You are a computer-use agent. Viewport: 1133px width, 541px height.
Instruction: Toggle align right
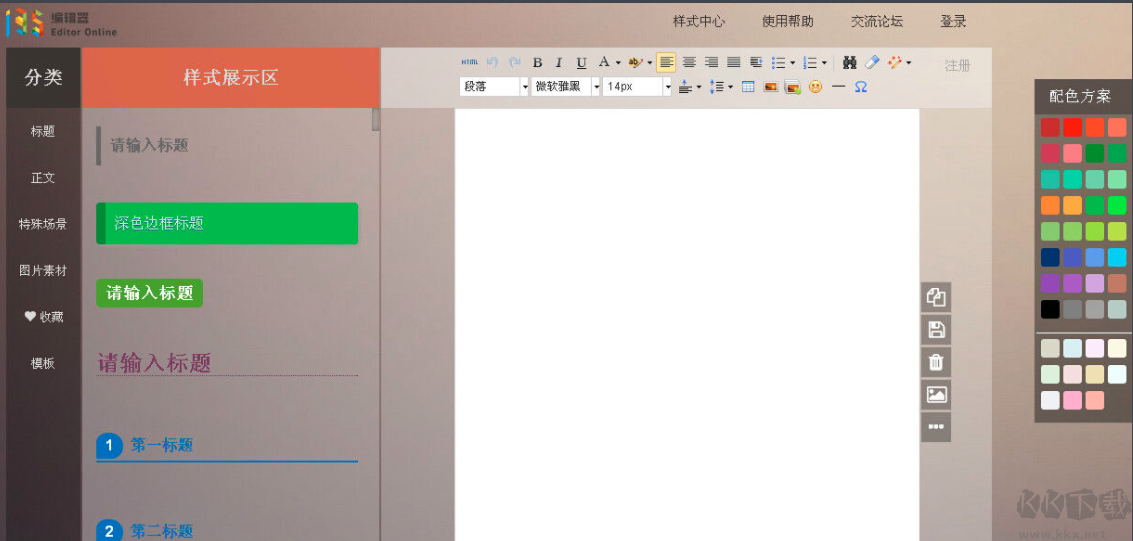[711, 63]
